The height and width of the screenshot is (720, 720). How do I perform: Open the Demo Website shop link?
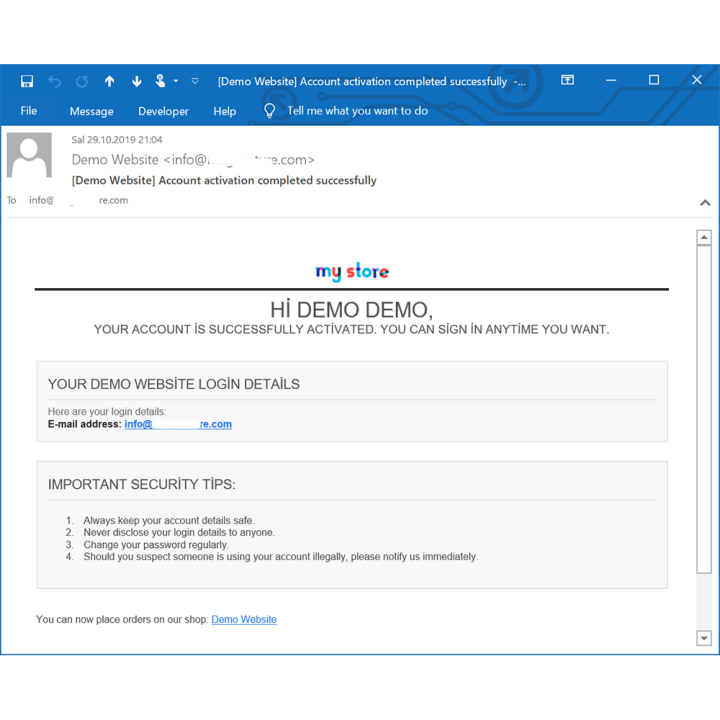244,619
